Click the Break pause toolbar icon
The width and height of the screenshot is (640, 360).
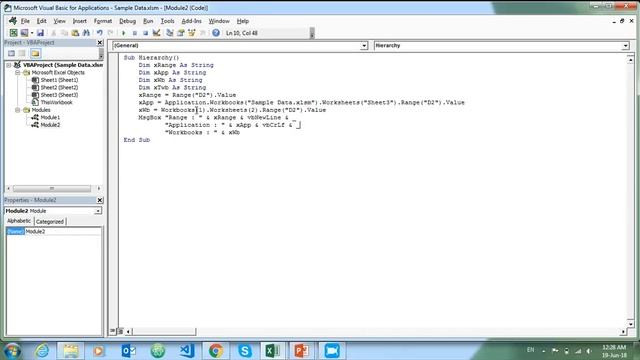click(135, 33)
